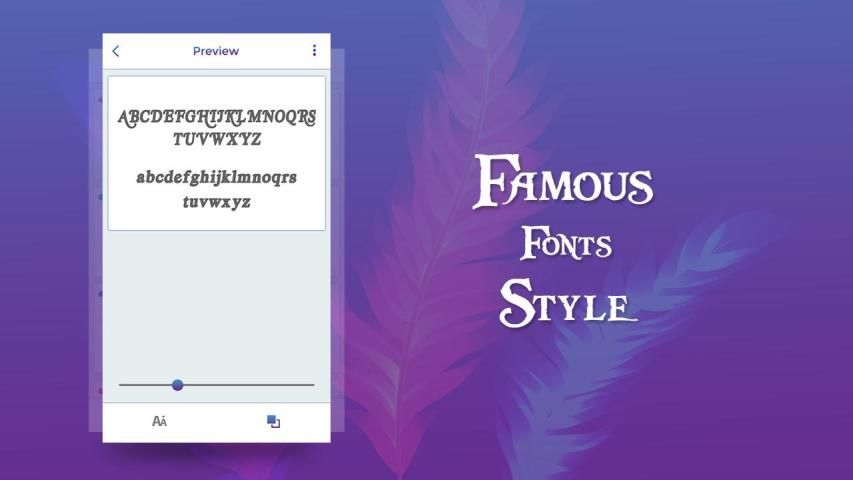The image size is (853, 480).
Task: Click the word Fonts in the banner
Action: click(565, 243)
